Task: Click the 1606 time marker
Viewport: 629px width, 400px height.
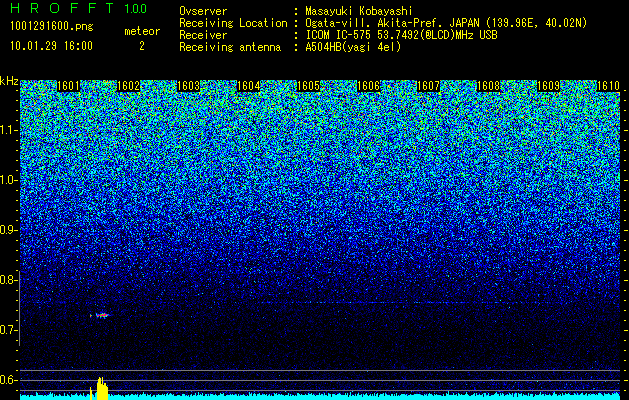Action: pos(368,86)
